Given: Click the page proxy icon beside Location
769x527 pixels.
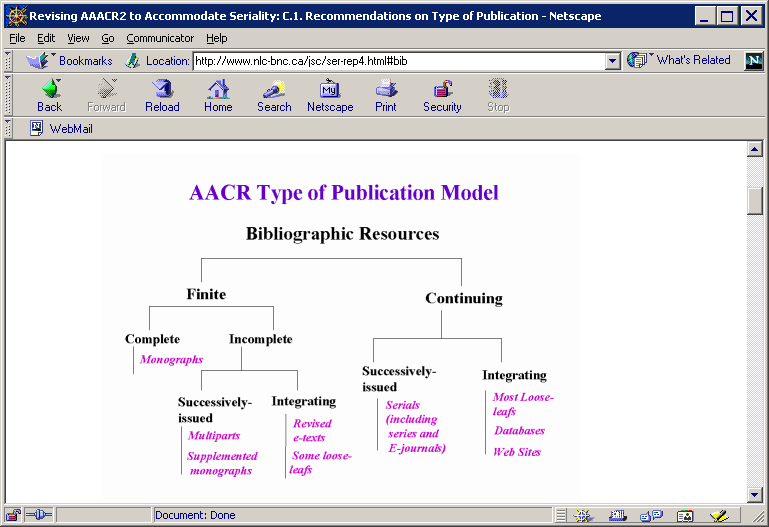Looking at the screenshot, I should coord(132,61).
